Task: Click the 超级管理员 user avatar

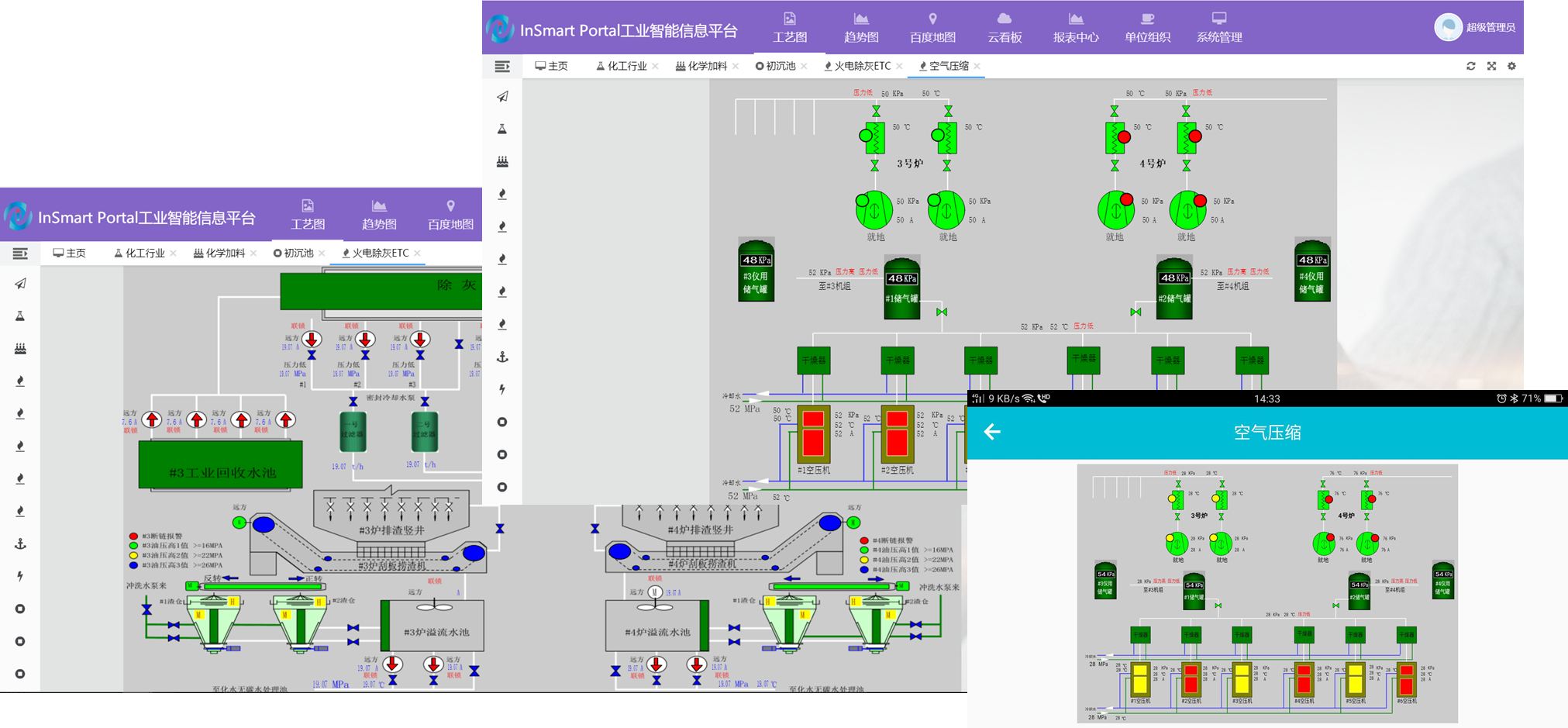Action: (1448, 27)
